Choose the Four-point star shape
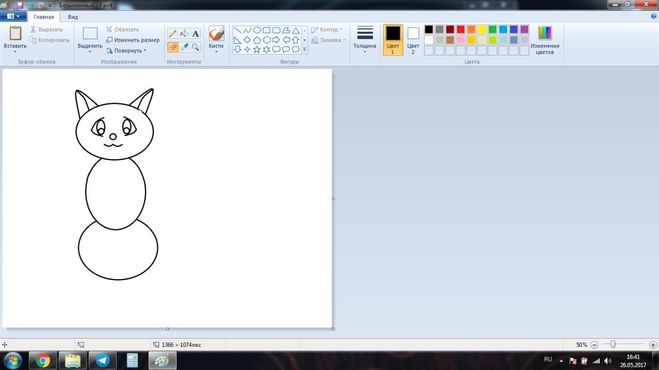 [x=247, y=49]
